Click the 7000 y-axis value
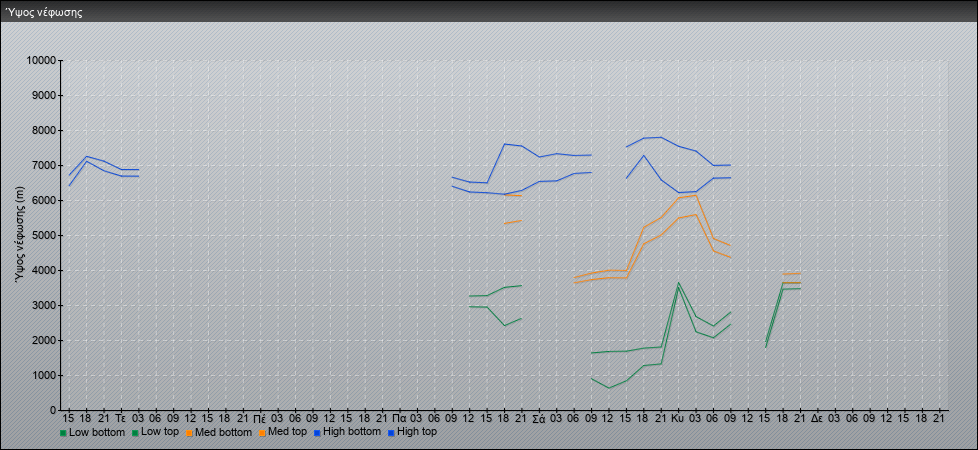Image resolution: width=978 pixels, height=450 pixels. pos(44,165)
